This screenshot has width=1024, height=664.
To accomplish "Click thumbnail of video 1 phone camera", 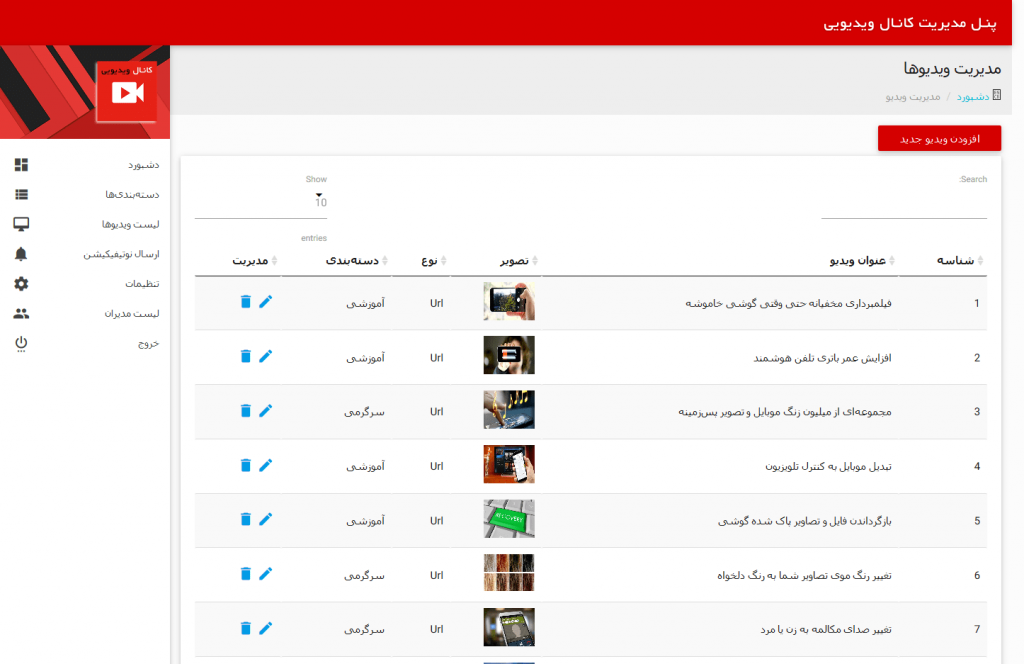I will 509,301.
